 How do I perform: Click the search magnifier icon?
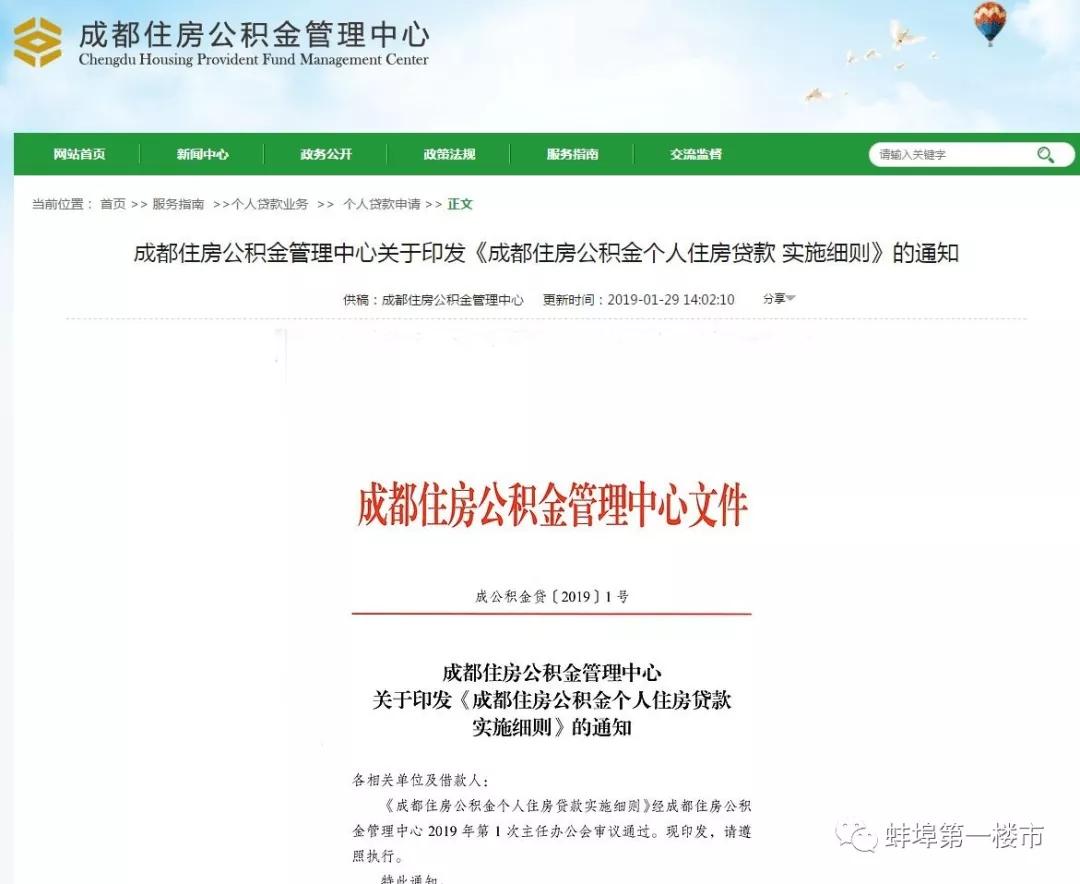(1045, 154)
